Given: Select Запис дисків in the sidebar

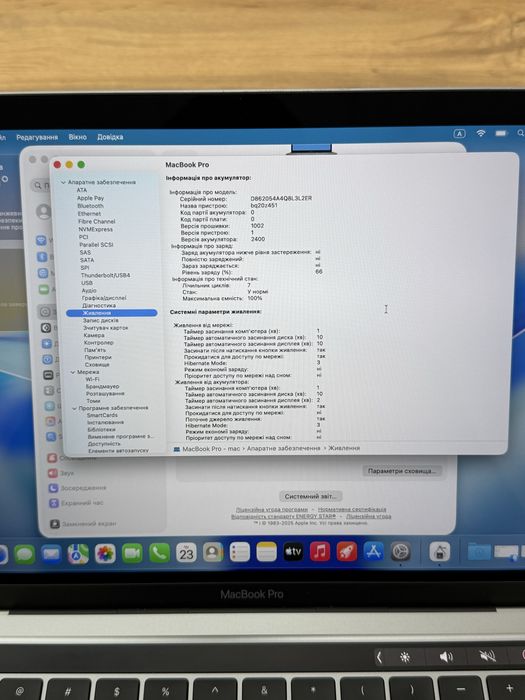Looking at the screenshot, I should (x=101, y=321).
